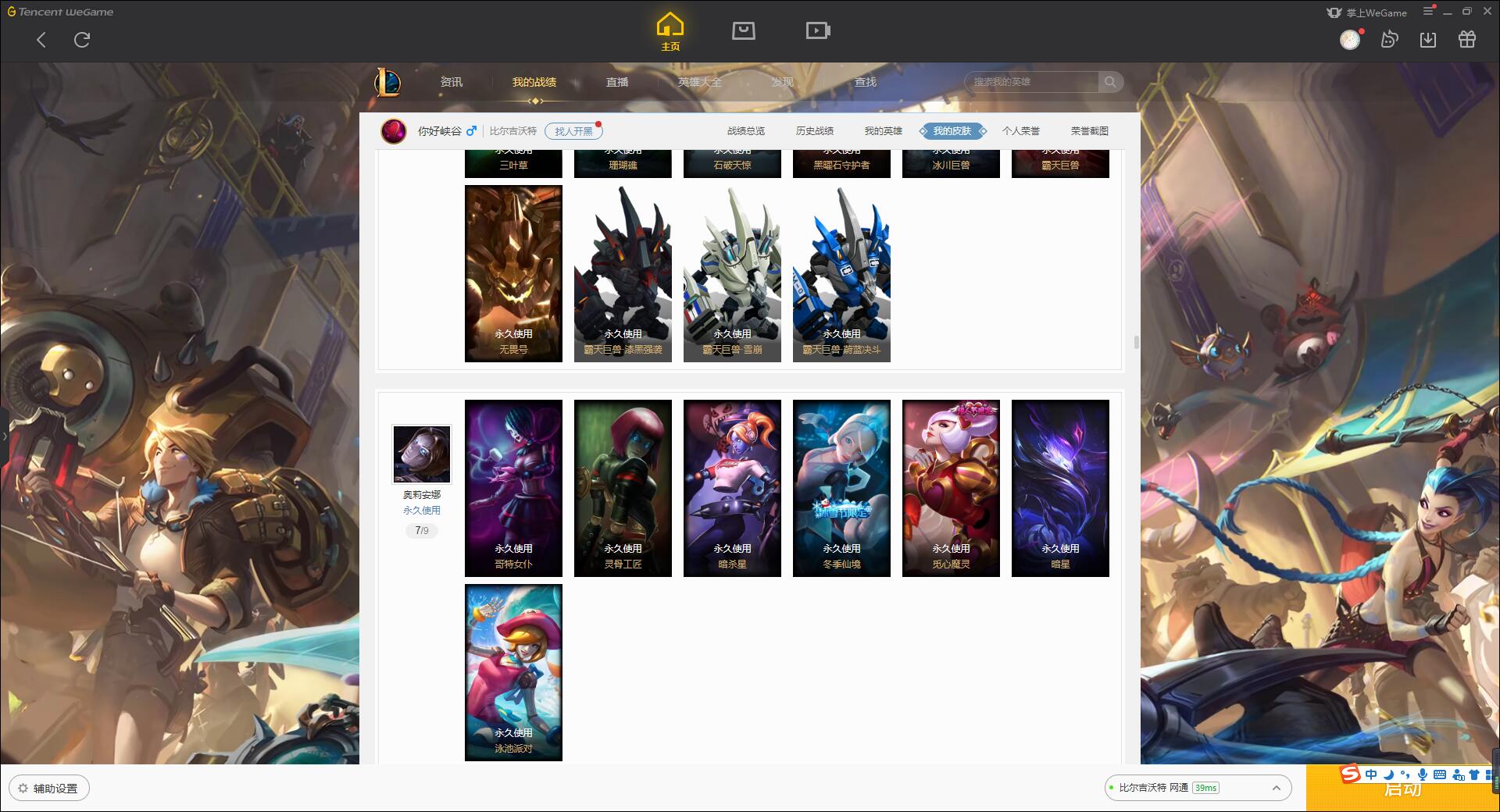Image resolution: width=1500 pixels, height=812 pixels.
Task: Open the soft keyboard icon in IME bar
Action: pyautogui.click(x=1440, y=775)
